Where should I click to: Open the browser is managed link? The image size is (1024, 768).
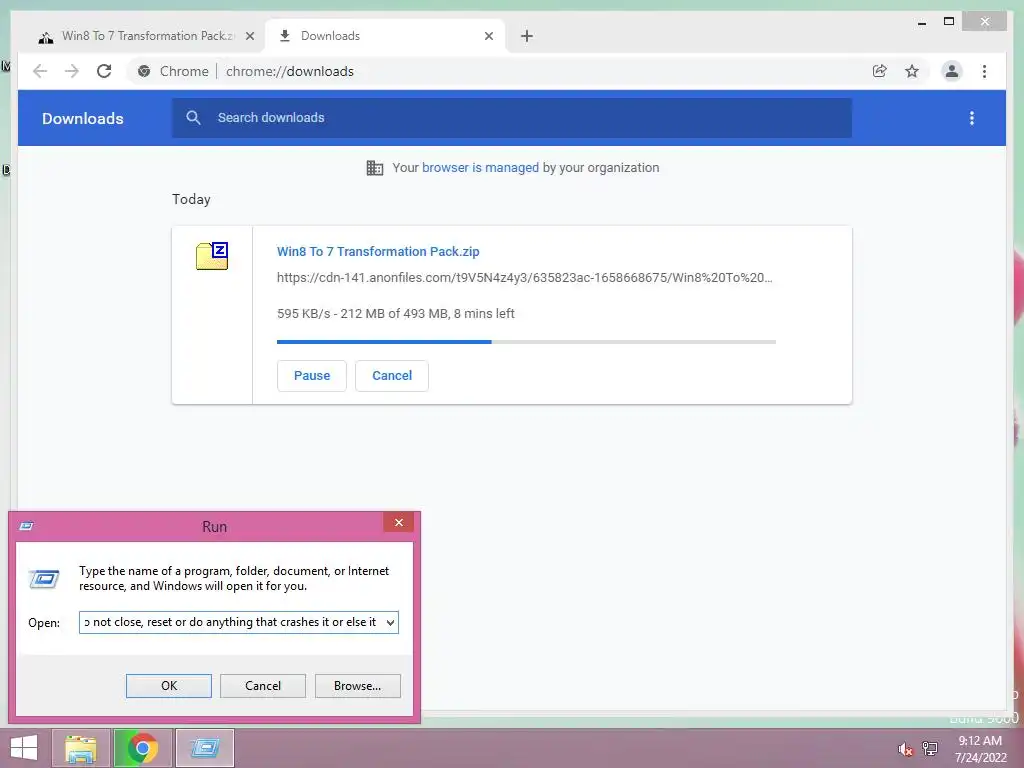point(480,168)
